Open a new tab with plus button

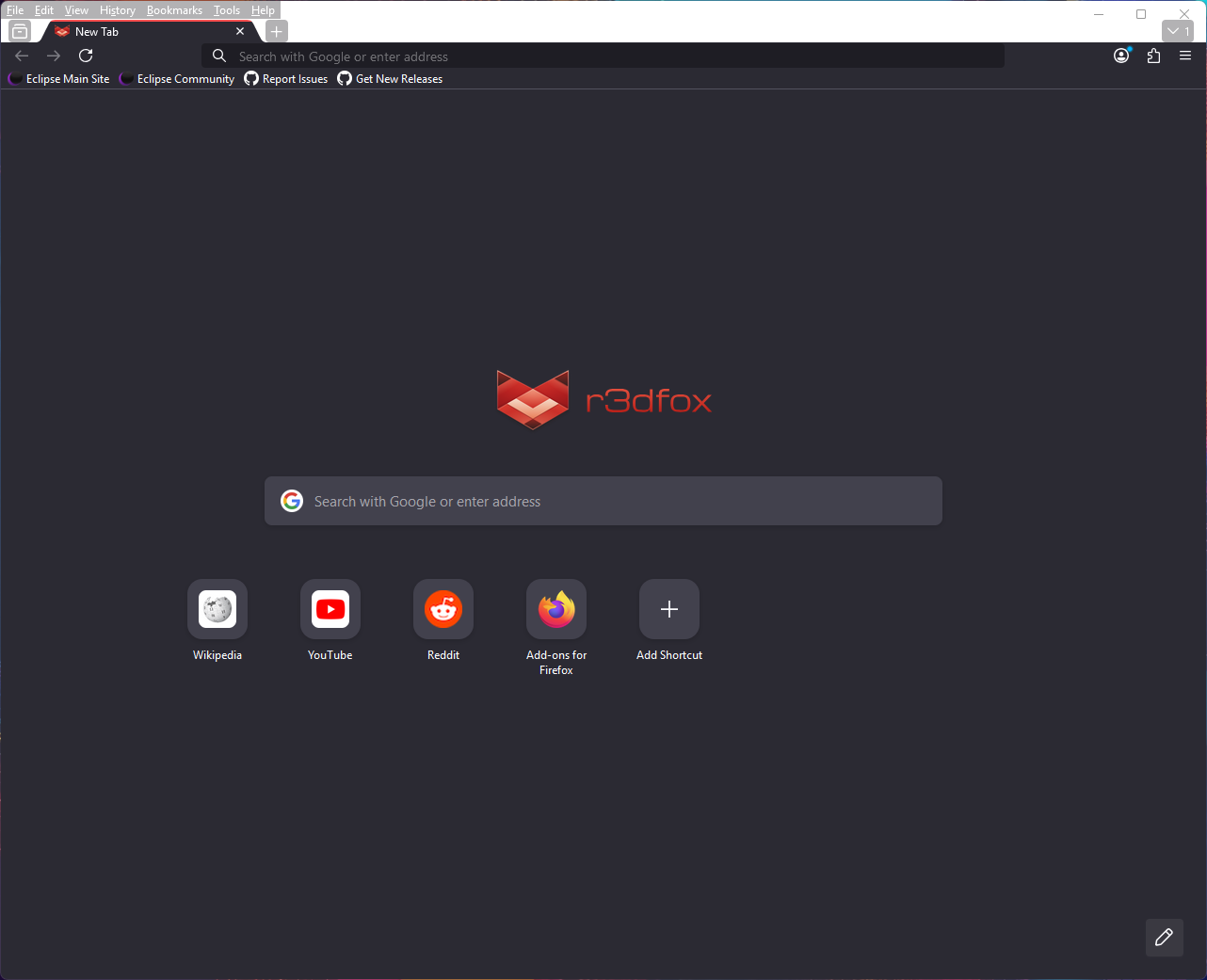coord(276,31)
